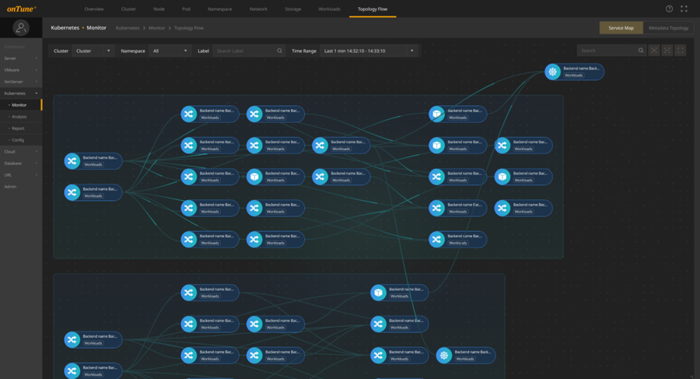Screen dimensions: 700x379
Task: Click the rightmost view icon beside the Search box
Action: [x=680, y=50]
